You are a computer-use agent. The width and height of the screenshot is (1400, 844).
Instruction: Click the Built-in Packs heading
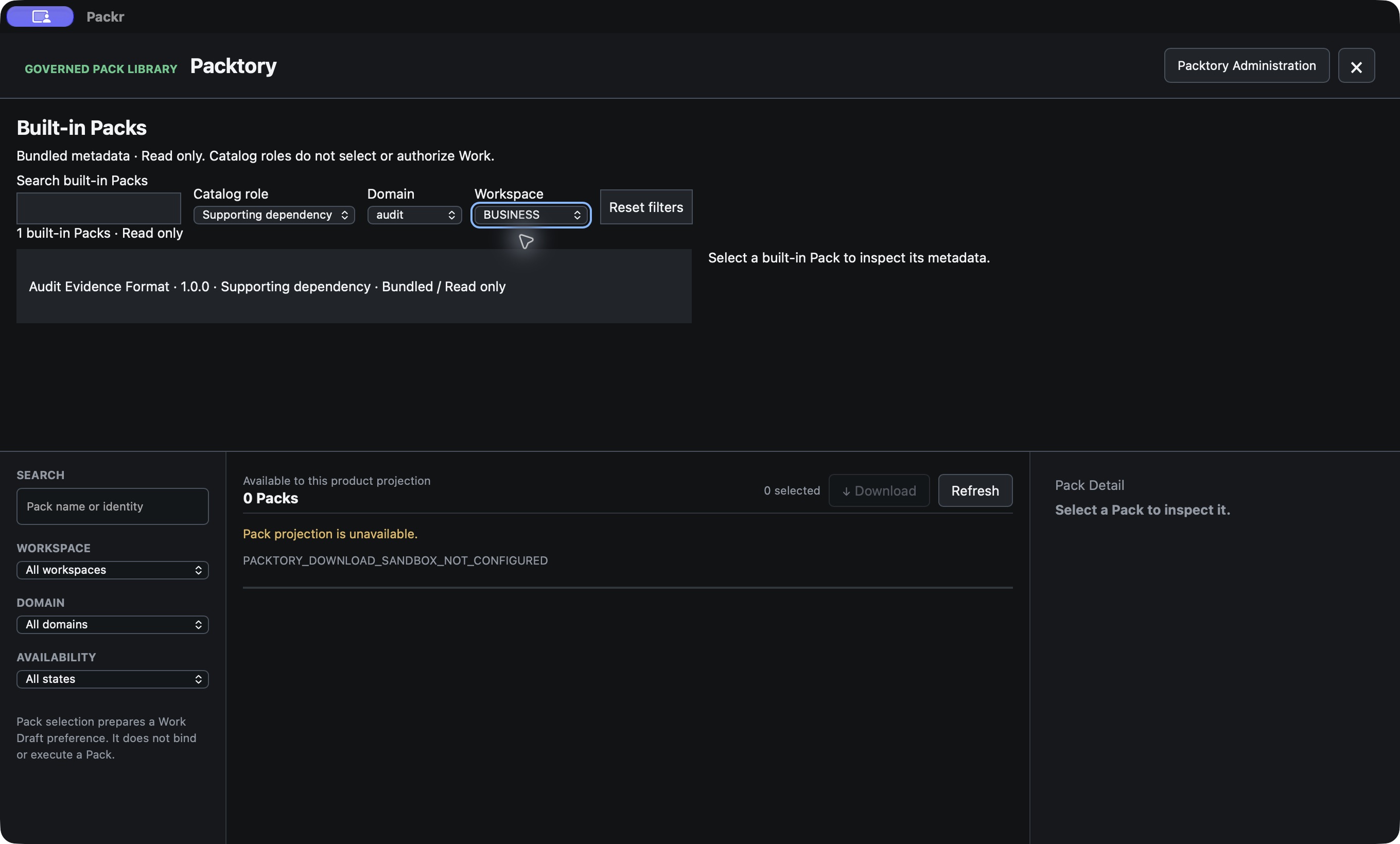(x=81, y=128)
